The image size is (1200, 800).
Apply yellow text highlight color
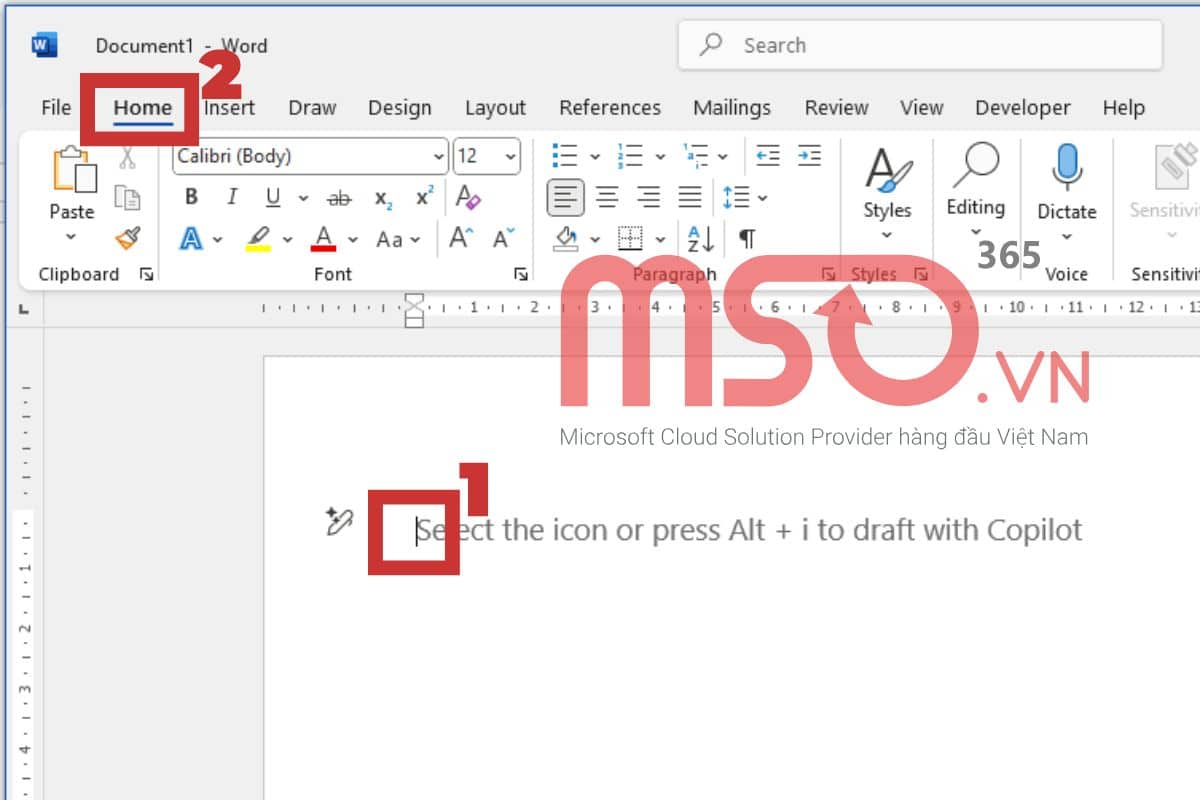(x=258, y=239)
